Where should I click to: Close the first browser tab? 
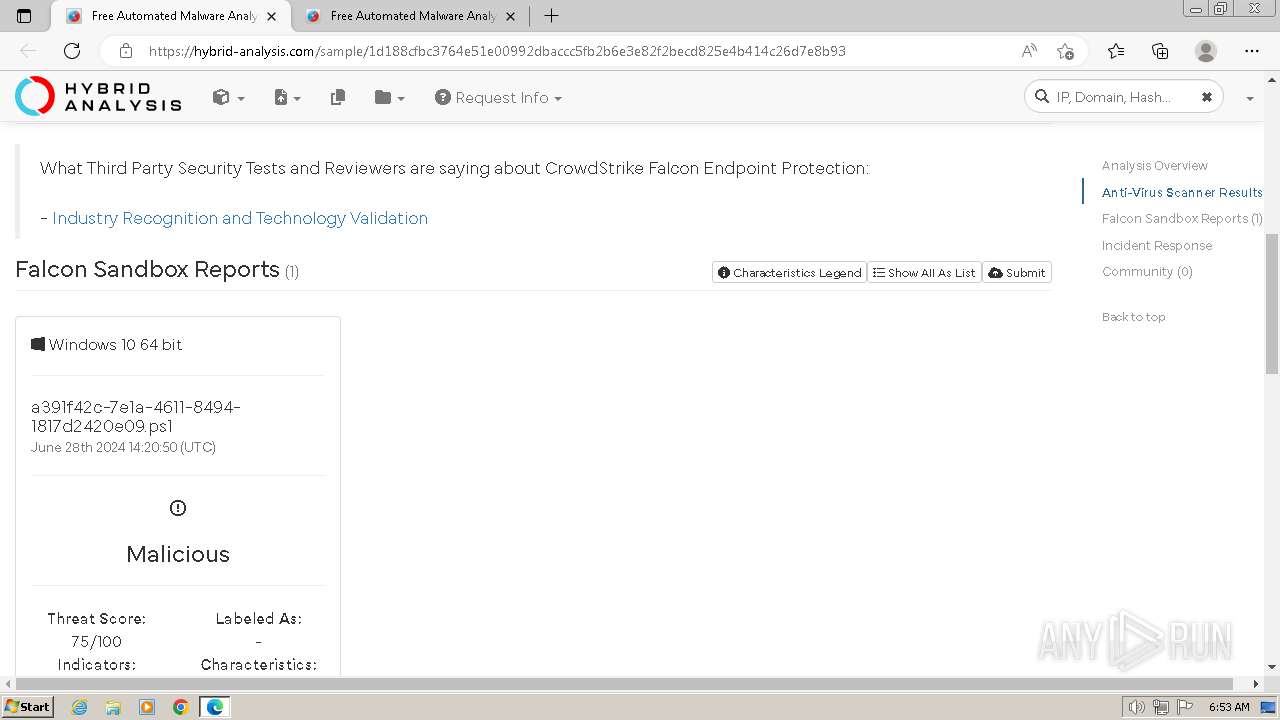pos(271,16)
